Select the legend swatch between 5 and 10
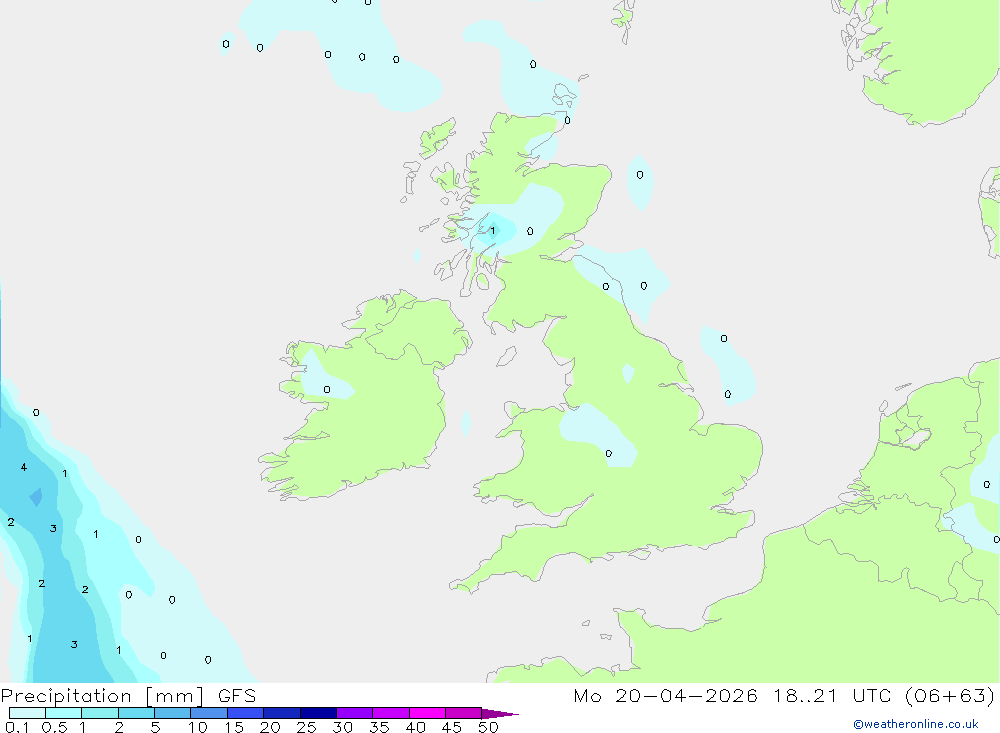 (173, 713)
